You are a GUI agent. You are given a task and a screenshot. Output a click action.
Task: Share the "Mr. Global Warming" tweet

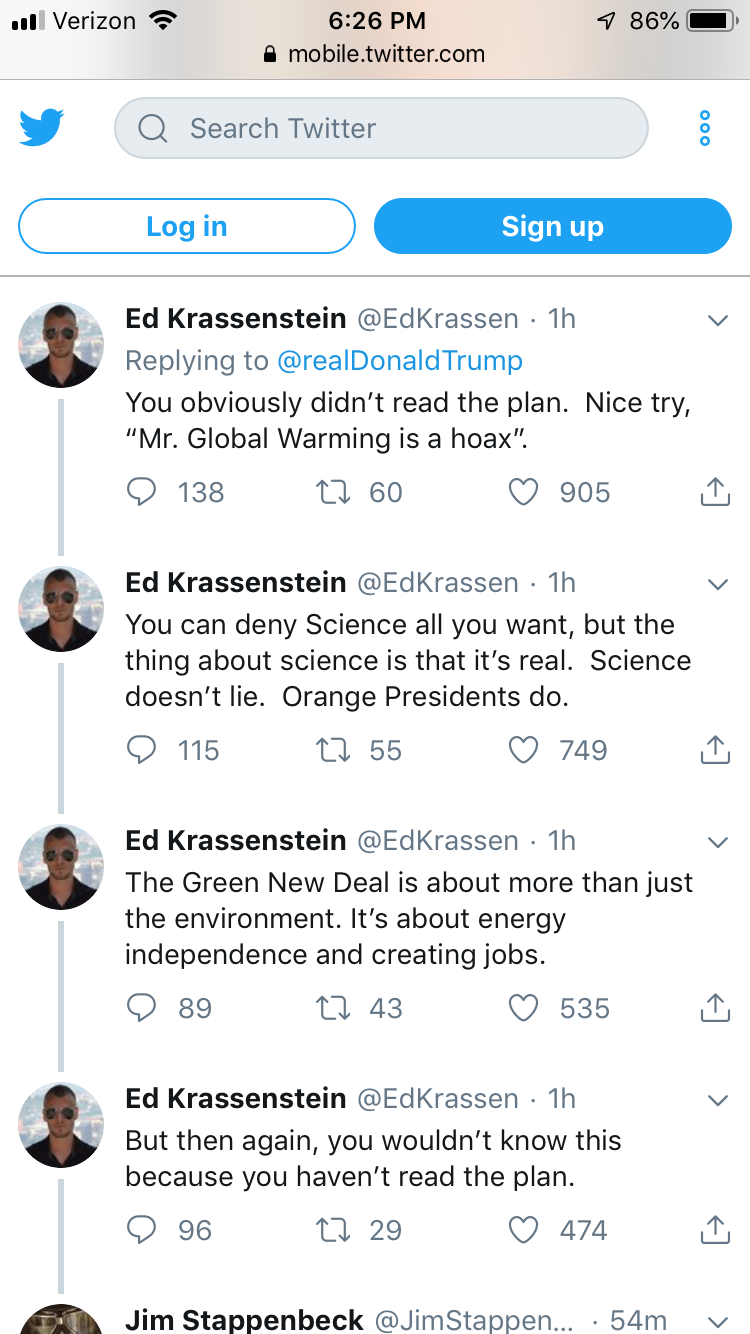point(715,492)
